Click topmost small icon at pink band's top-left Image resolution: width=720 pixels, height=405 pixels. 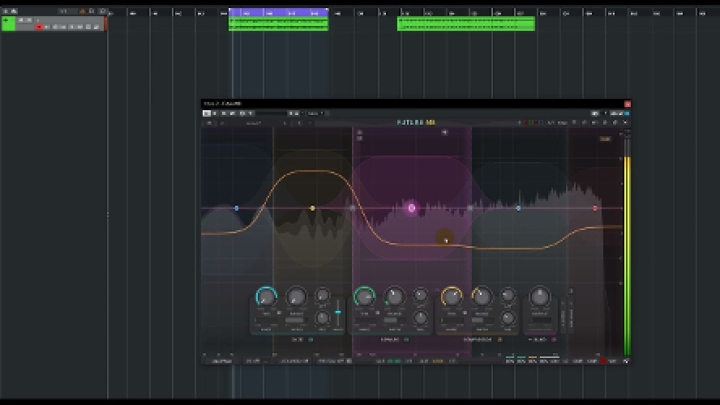coord(360,132)
